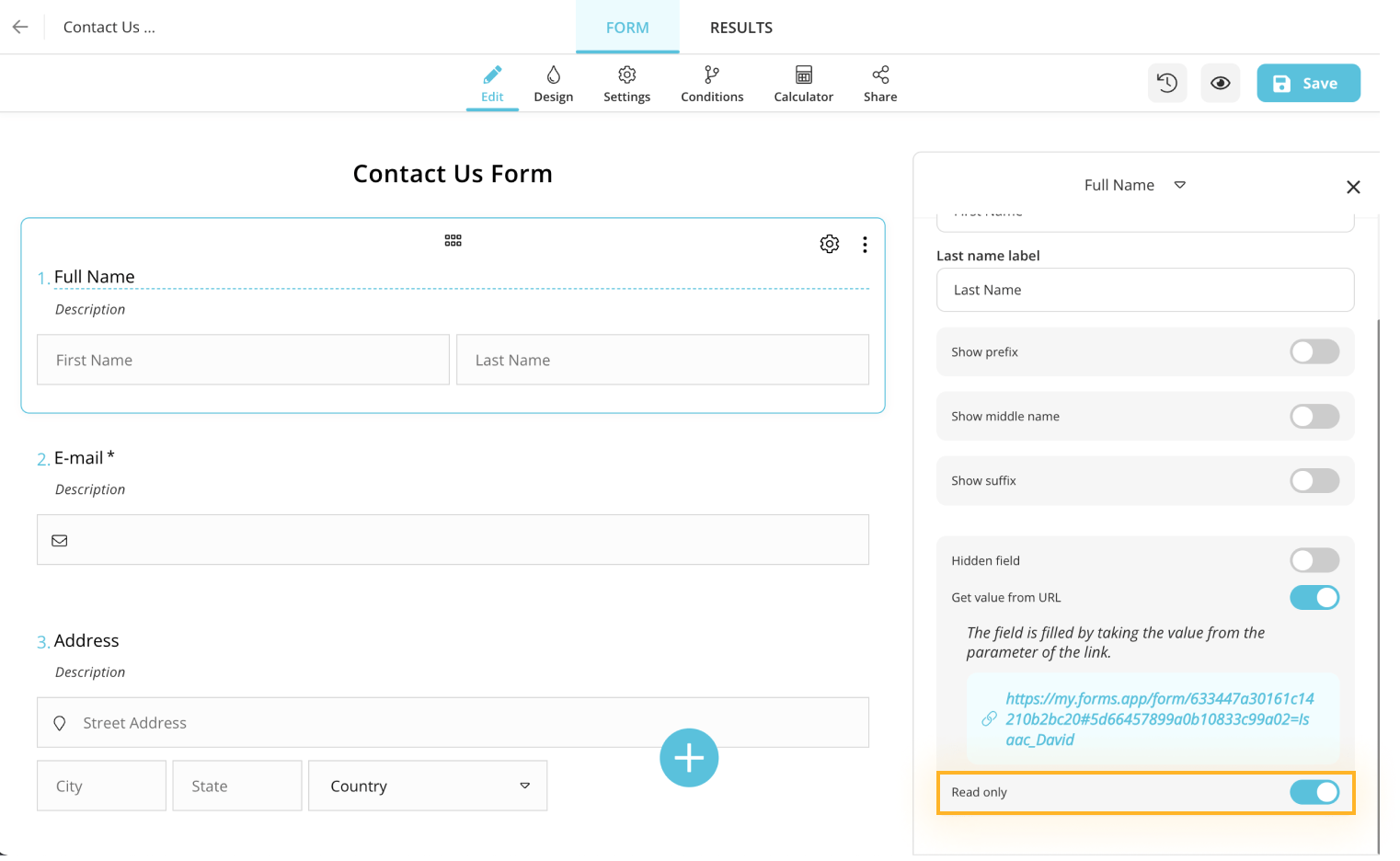Click the Street Address text area

[x=453, y=722]
